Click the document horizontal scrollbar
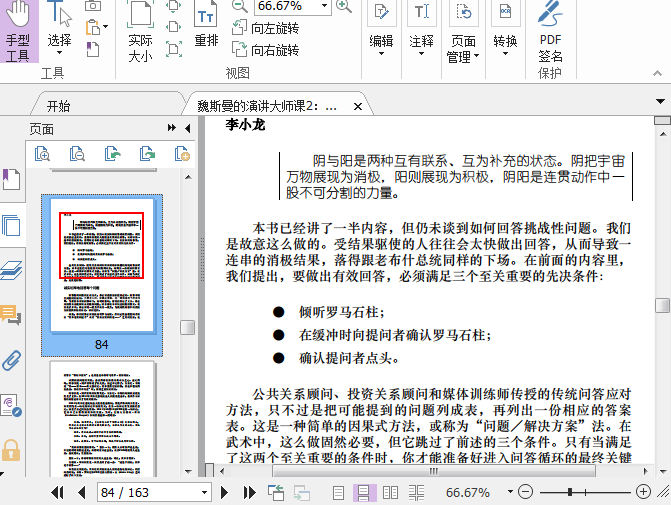This screenshot has width=671, height=505. (433, 471)
